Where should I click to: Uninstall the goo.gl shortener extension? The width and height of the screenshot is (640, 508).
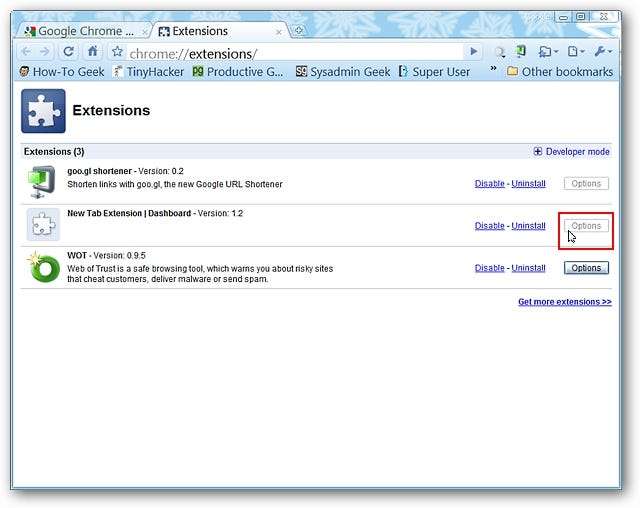pyautogui.click(x=528, y=184)
